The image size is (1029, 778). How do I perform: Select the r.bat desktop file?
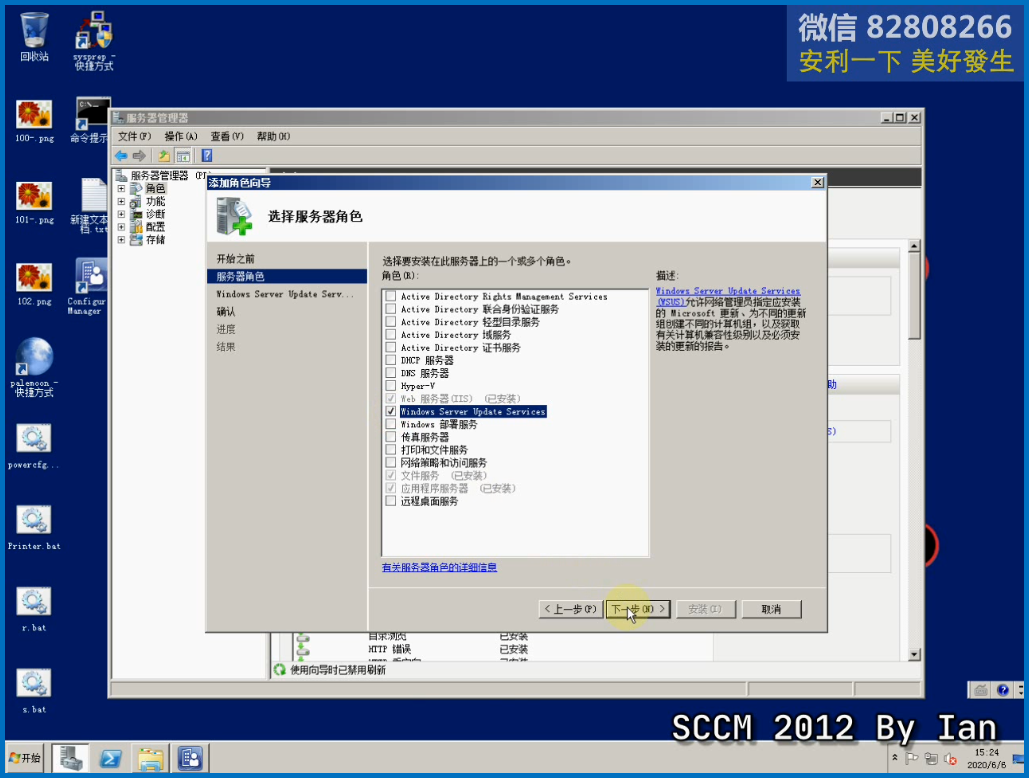click(34, 609)
